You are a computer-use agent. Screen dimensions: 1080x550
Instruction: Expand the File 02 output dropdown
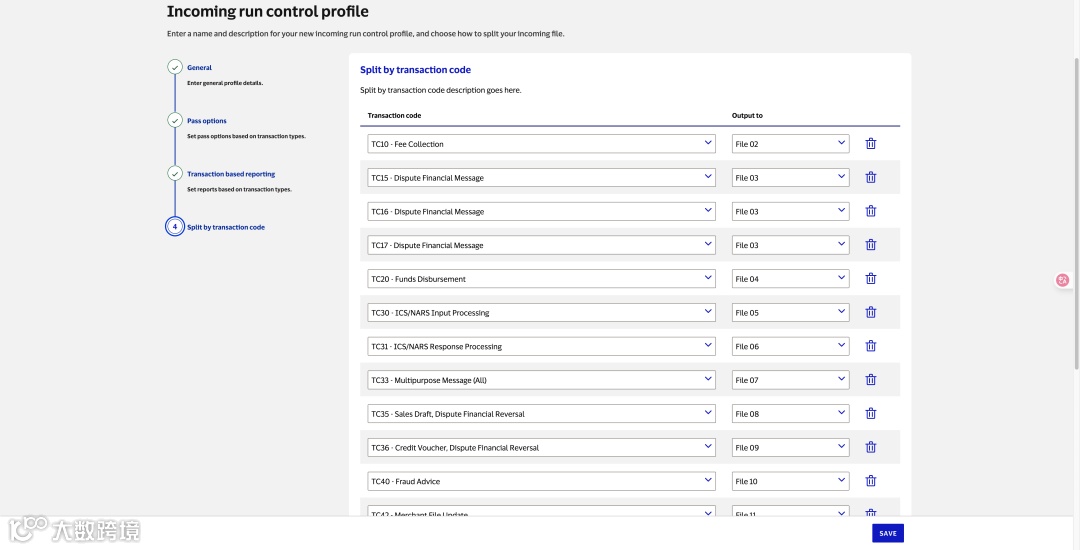(790, 144)
